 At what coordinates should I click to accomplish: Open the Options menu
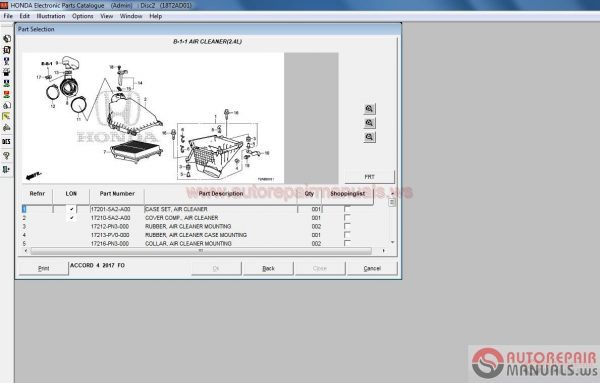click(83, 16)
